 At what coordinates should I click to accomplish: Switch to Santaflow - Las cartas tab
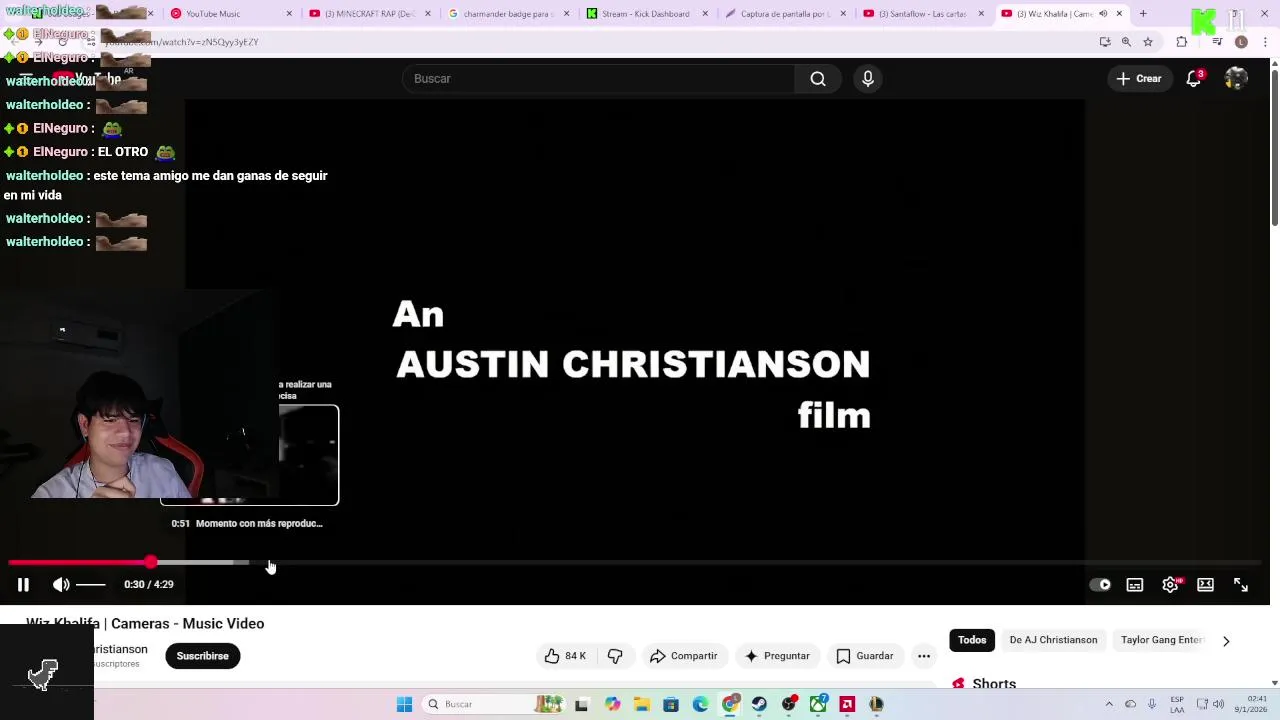[922, 14]
